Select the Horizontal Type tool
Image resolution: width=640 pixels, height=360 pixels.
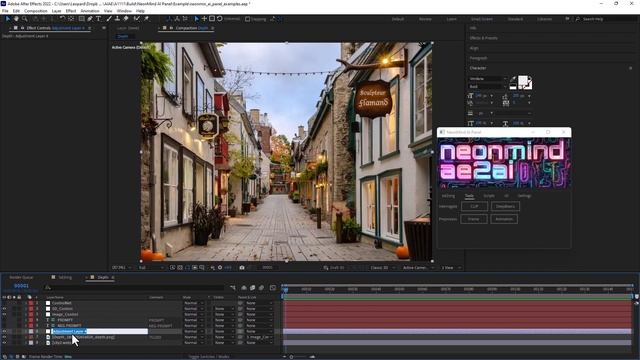pos(98,19)
